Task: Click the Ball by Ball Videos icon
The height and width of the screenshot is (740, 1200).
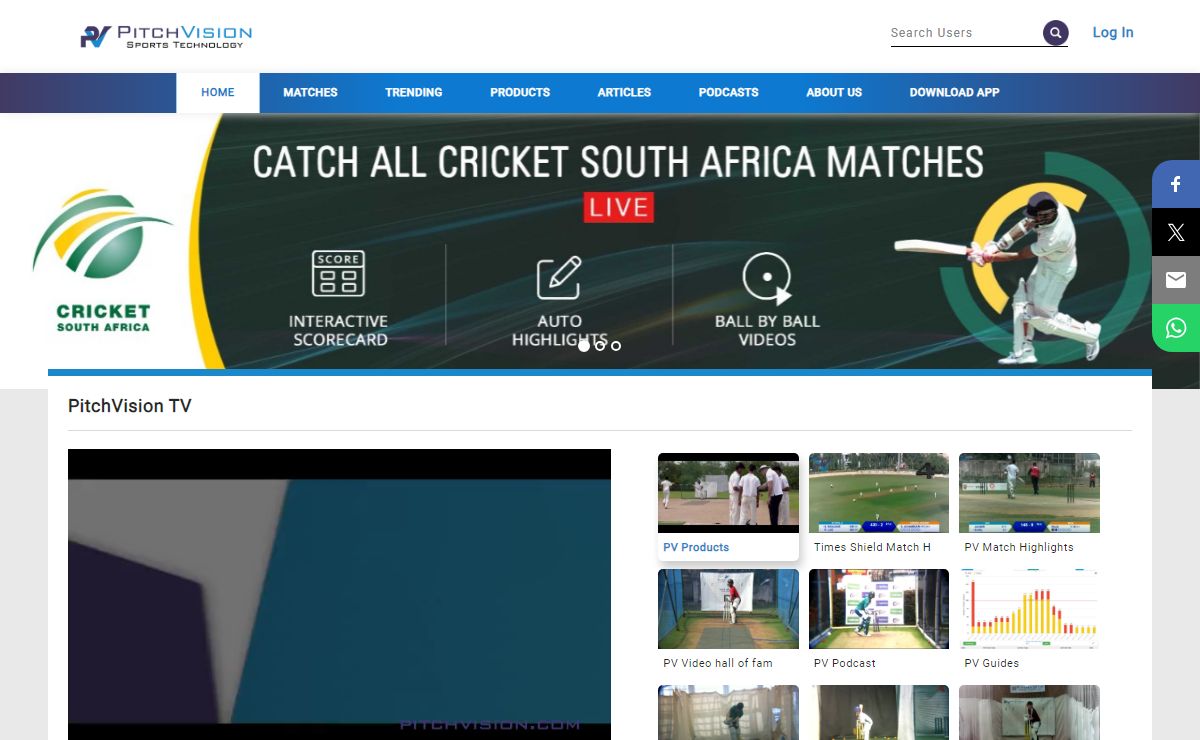Action: pyautogui.click(x=767, y=278)
